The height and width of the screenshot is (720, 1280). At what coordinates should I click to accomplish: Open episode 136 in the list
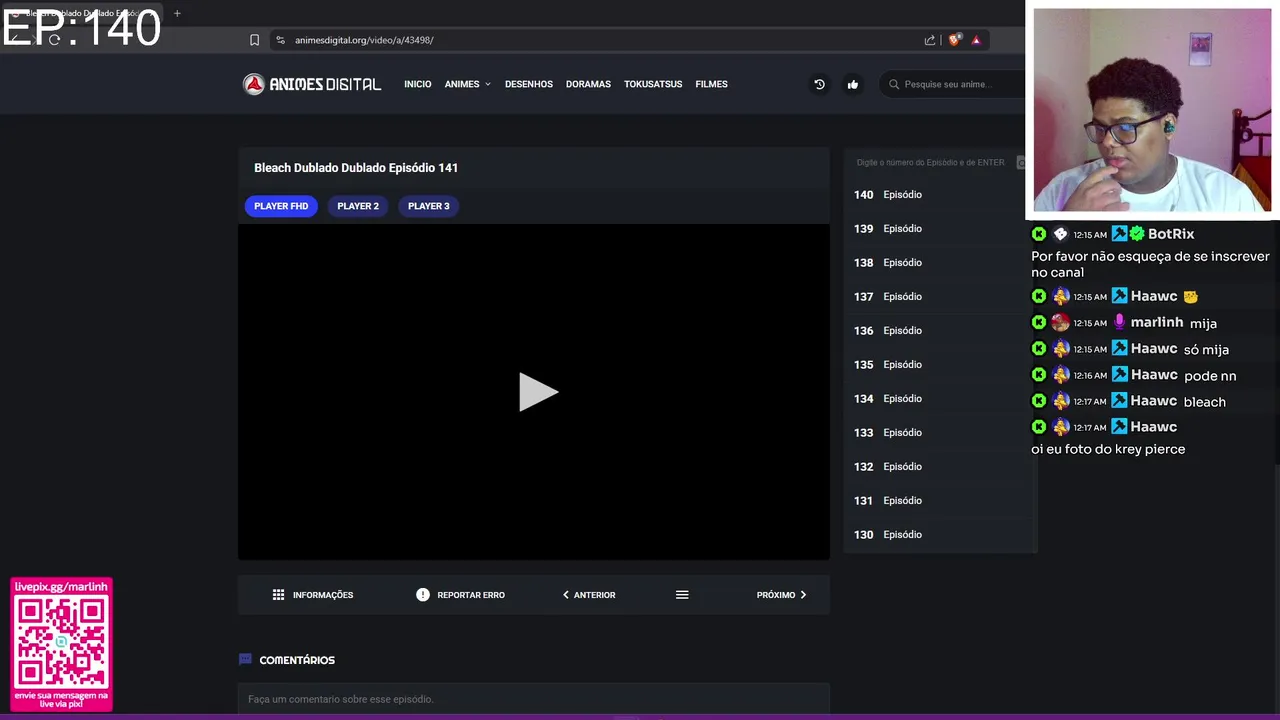(x=938, y=331)
